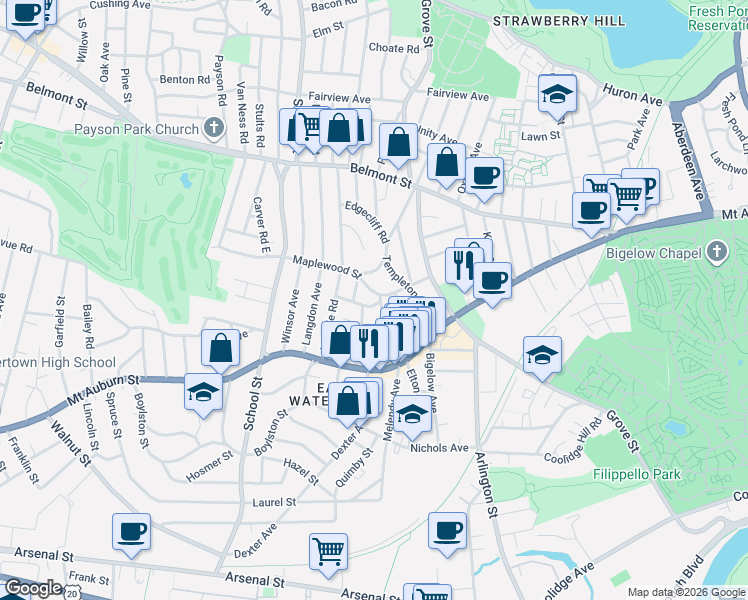Click the Choate Rd street label
748x600 pixels.
tap(394, 48)
